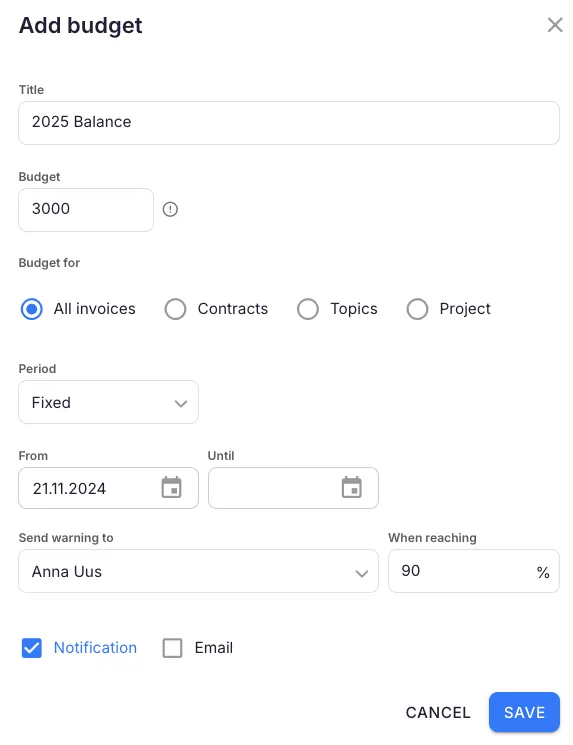Click the Title field containing 2025 Balance
The width and height of the screenshot is (573, 745).
point(289,123)
